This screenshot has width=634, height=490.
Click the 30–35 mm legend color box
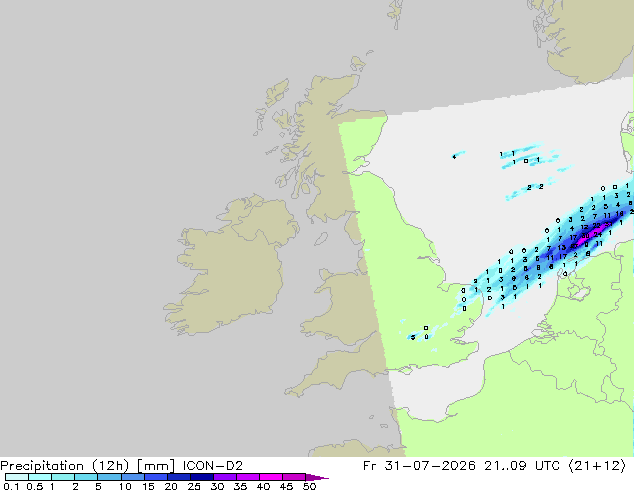coord(224,477)
